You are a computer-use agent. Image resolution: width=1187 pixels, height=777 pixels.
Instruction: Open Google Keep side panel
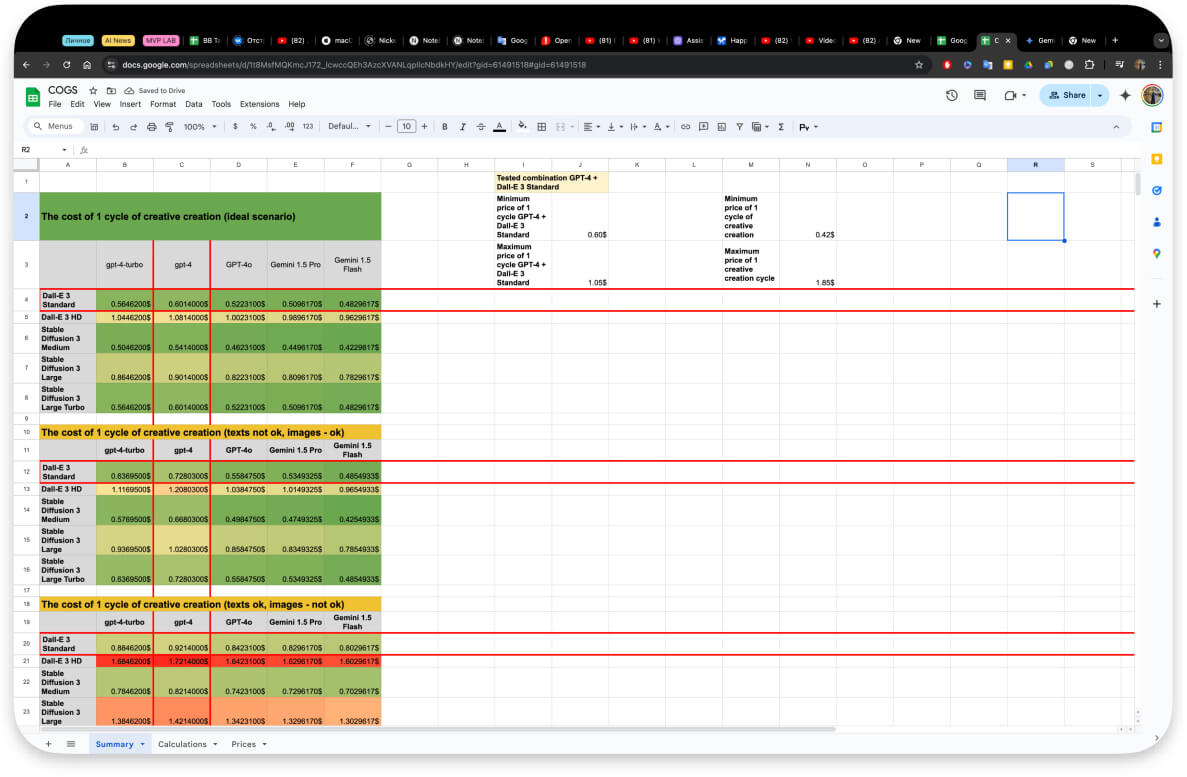coord(1157,159)
